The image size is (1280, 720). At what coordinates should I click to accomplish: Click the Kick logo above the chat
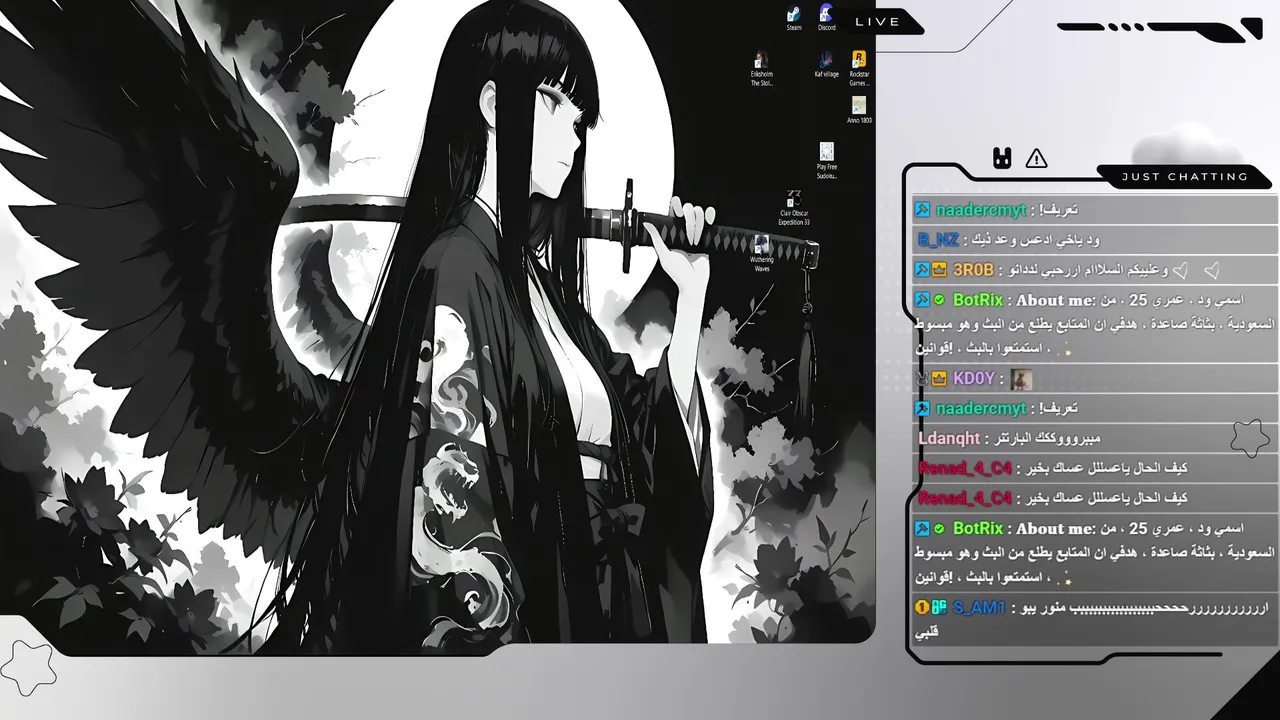pos(1002,158)
